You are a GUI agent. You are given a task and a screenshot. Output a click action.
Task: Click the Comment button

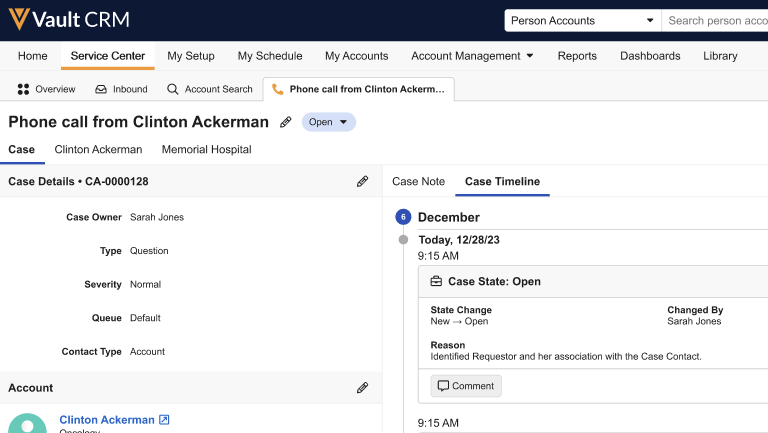[x=466, y=386]
